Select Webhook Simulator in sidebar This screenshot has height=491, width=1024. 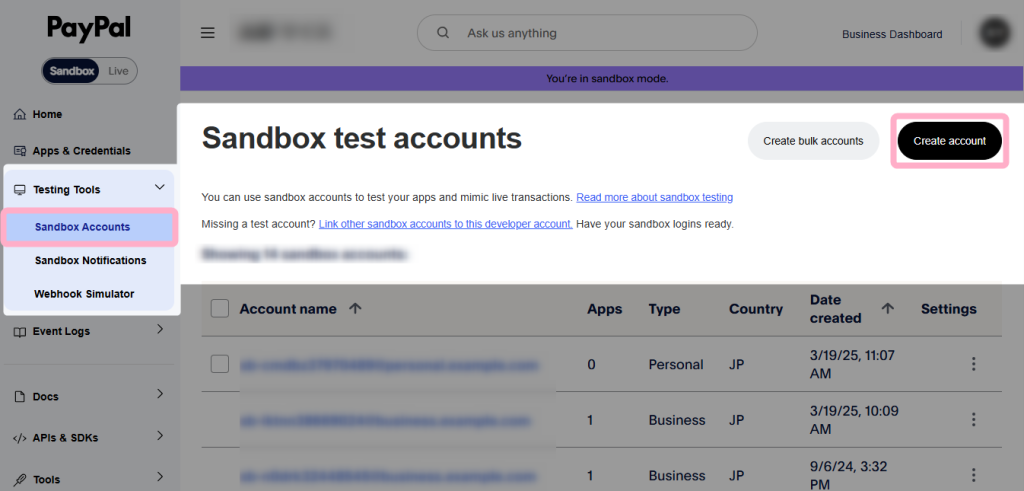pyautogui.click(x=84, y=294)
